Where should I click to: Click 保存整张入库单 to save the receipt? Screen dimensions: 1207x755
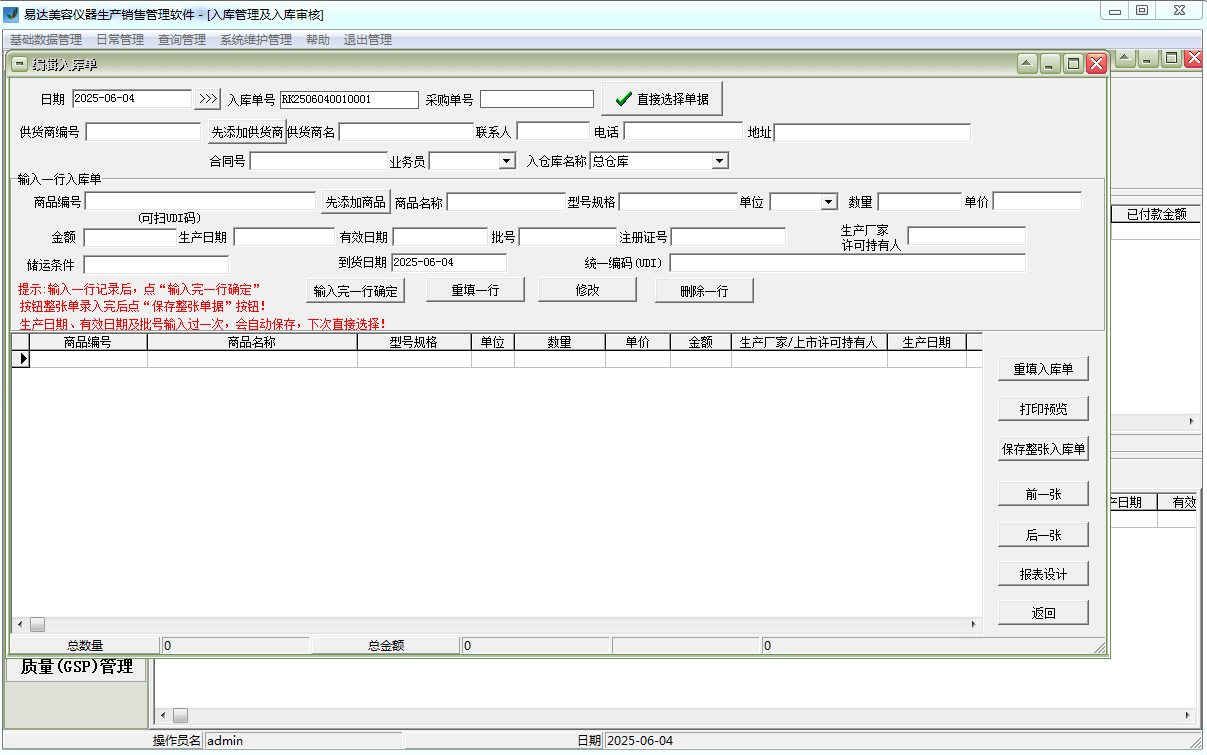[1043, 449]
